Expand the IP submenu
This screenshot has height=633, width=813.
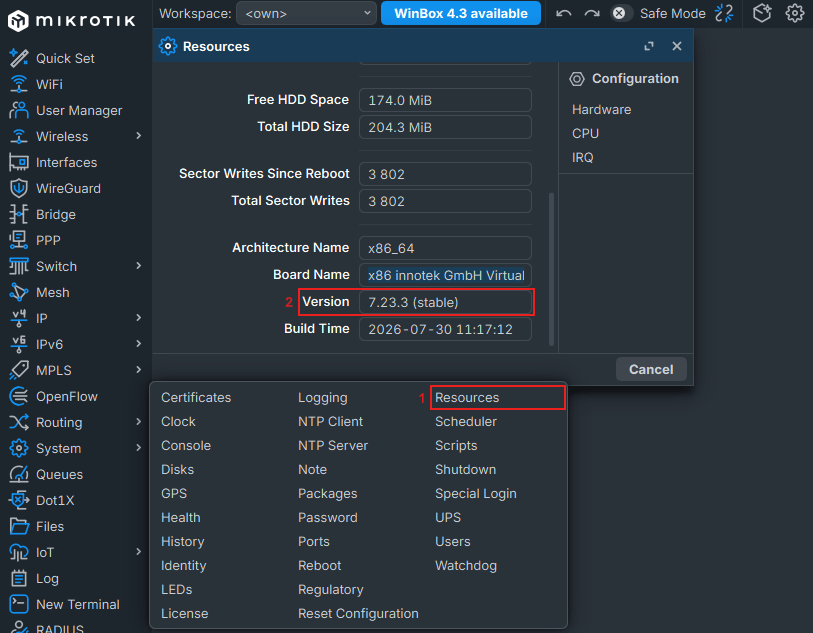point(138,318)
